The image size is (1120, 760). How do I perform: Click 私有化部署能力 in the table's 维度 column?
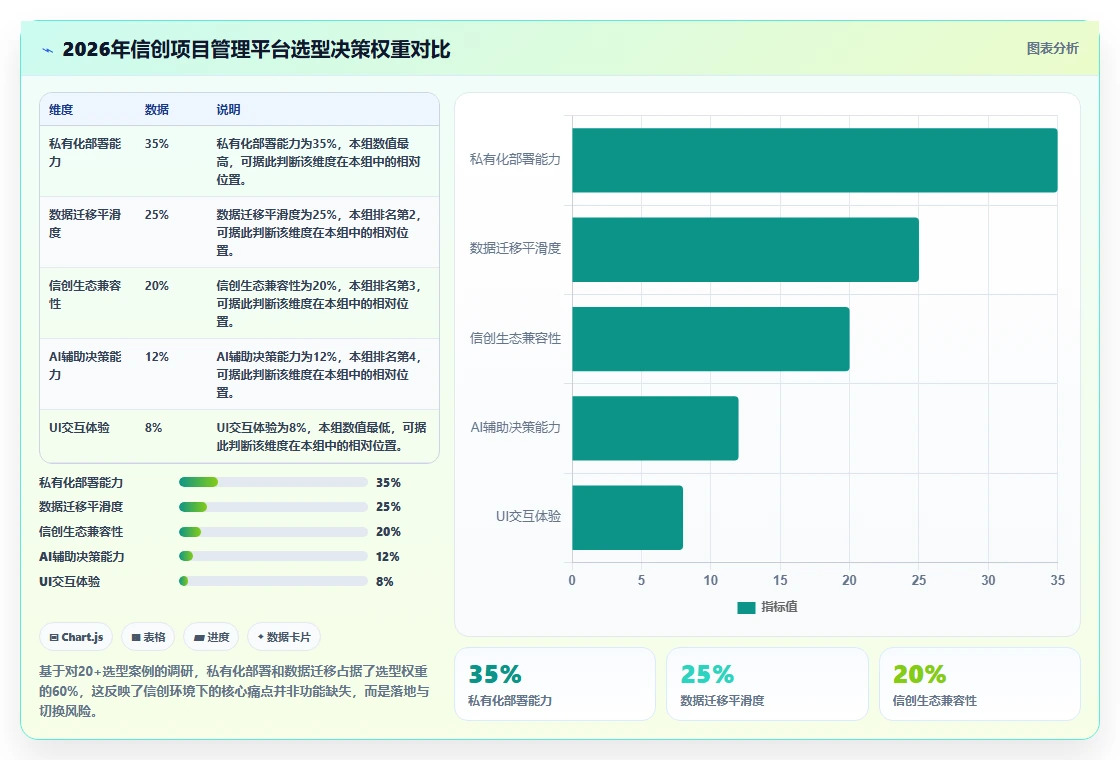point(85,152)
